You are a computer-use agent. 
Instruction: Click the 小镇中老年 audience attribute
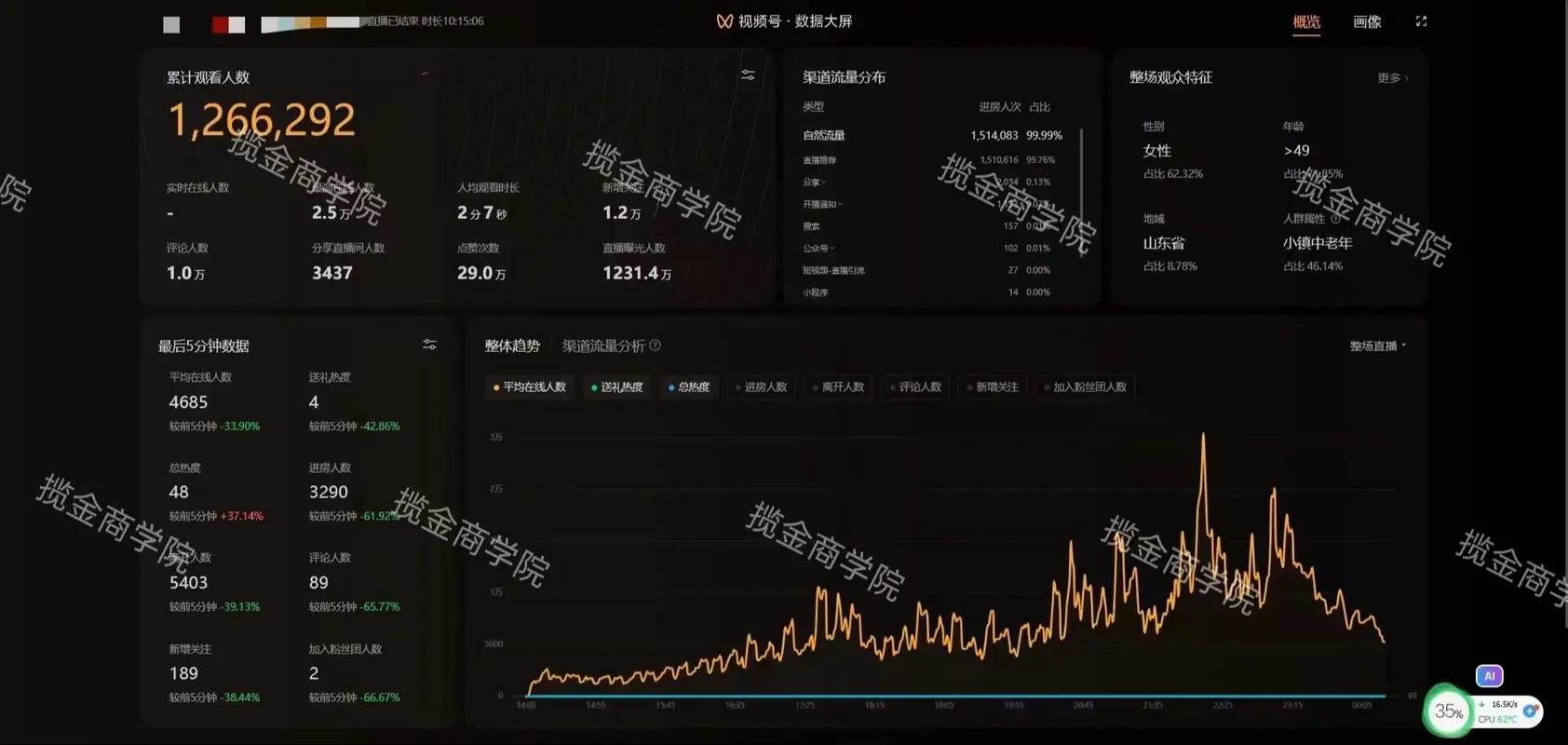pos(1318,243)
